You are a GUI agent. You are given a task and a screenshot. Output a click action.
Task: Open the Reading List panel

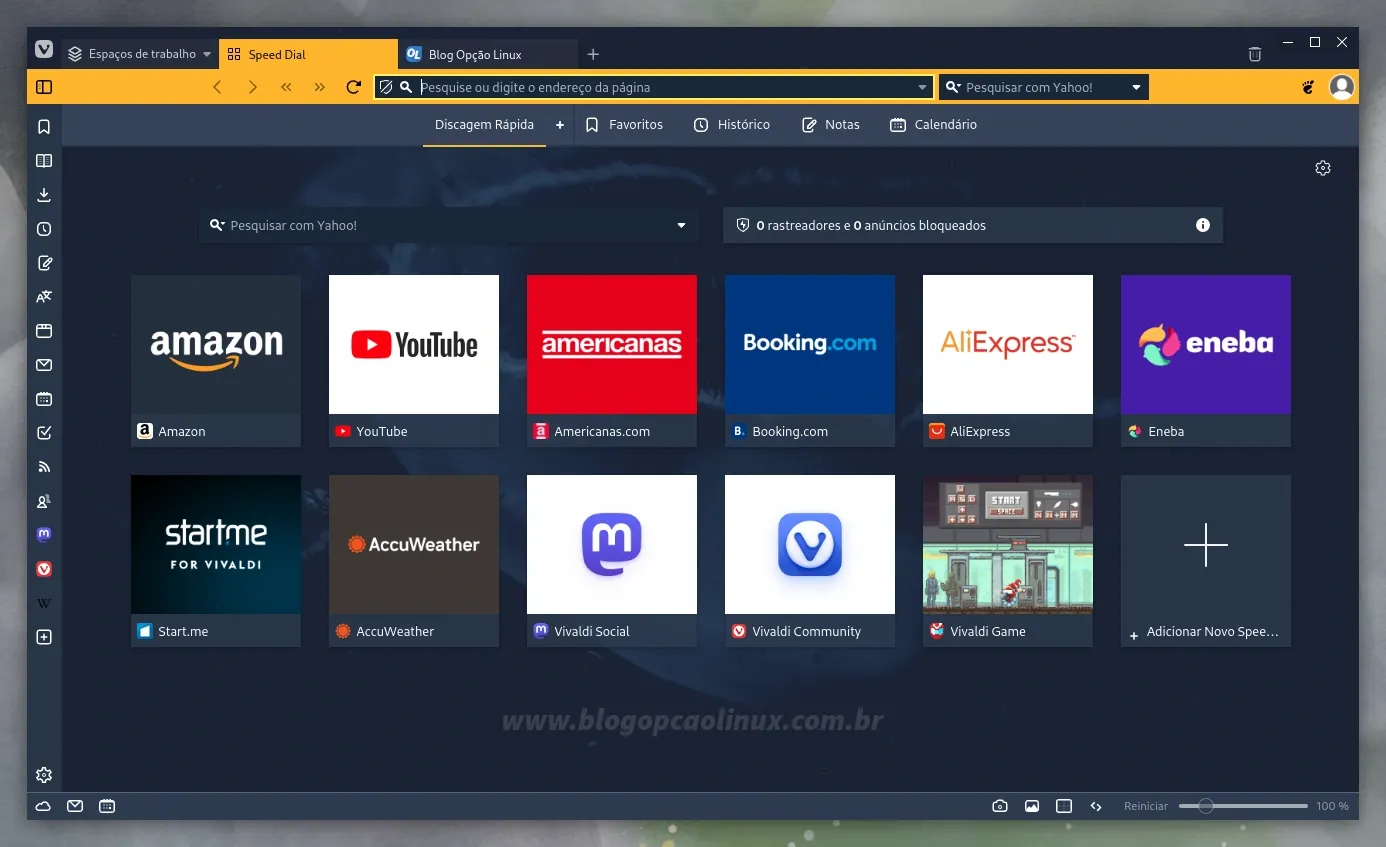tap(44, 161)
